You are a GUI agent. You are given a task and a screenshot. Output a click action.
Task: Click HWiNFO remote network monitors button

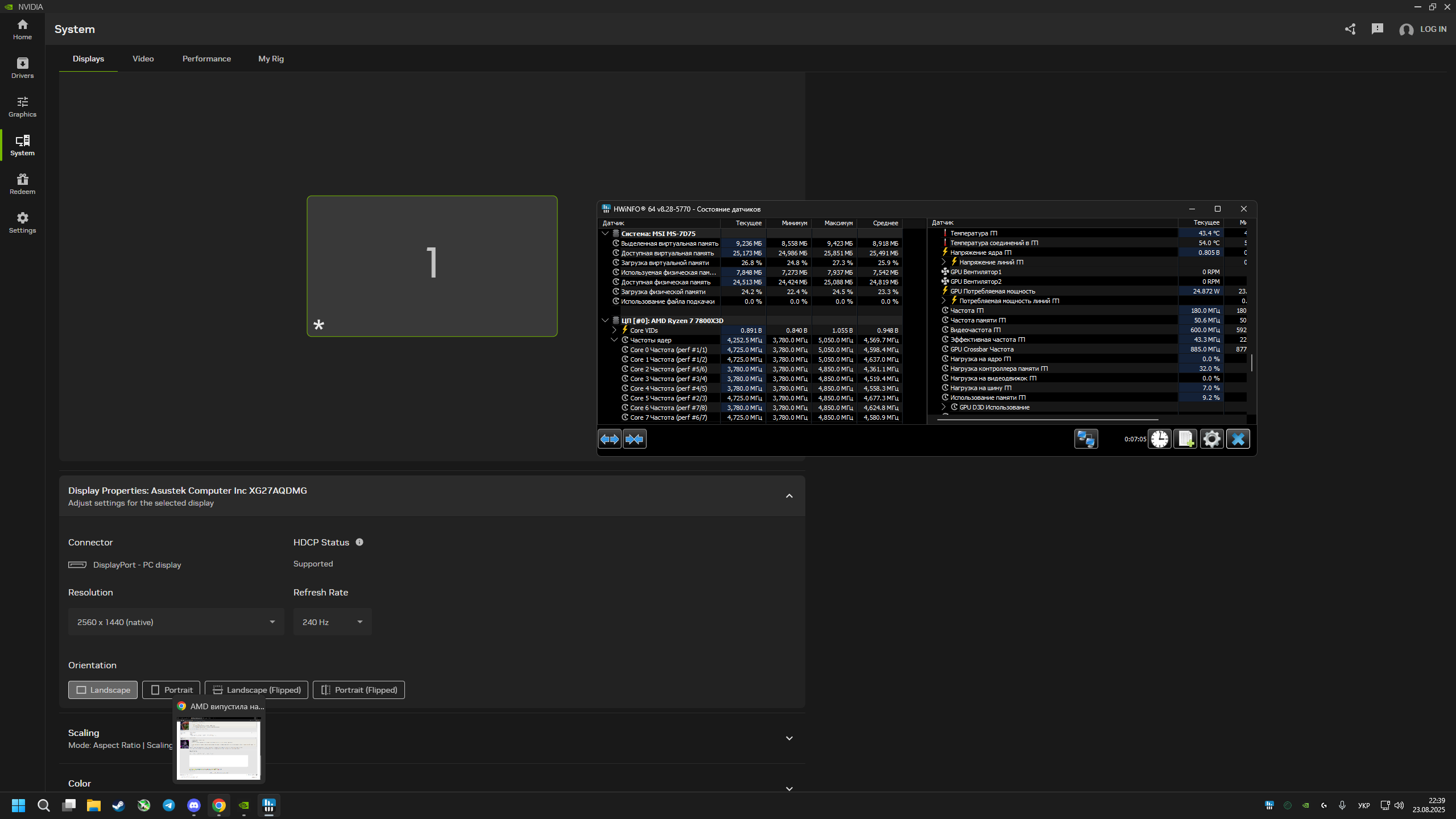click(x=1086, y=439)
